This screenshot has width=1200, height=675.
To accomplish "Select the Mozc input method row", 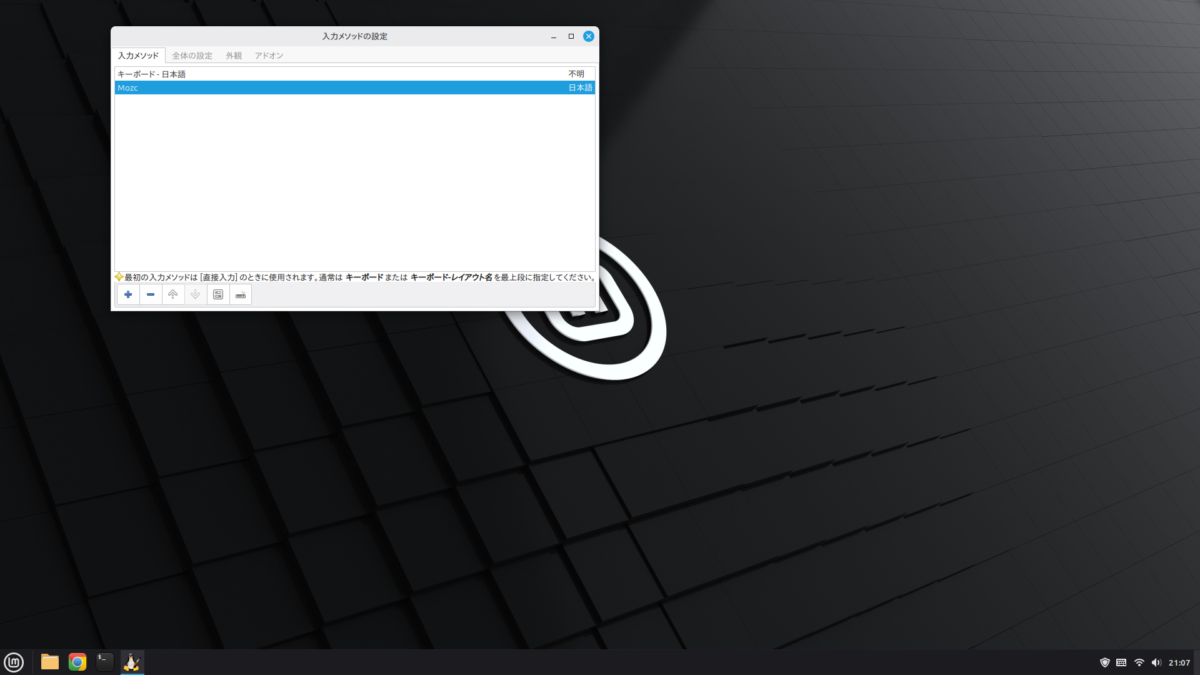I will point(355,88).
